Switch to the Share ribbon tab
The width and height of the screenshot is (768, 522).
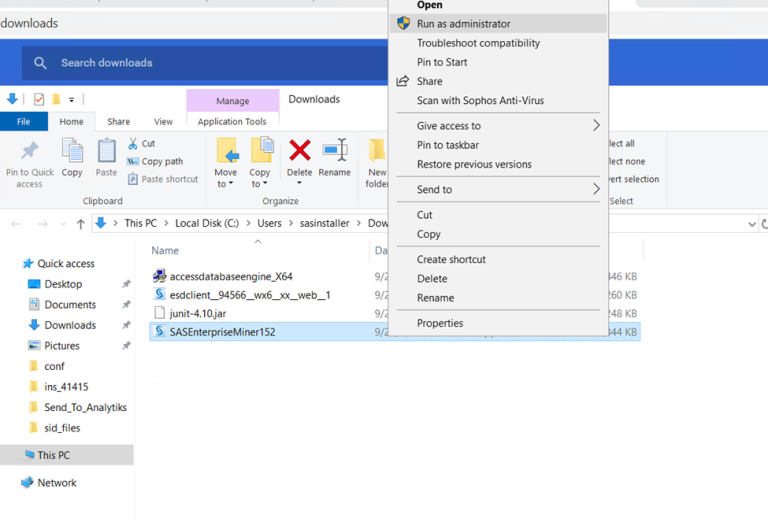point(119,121)
